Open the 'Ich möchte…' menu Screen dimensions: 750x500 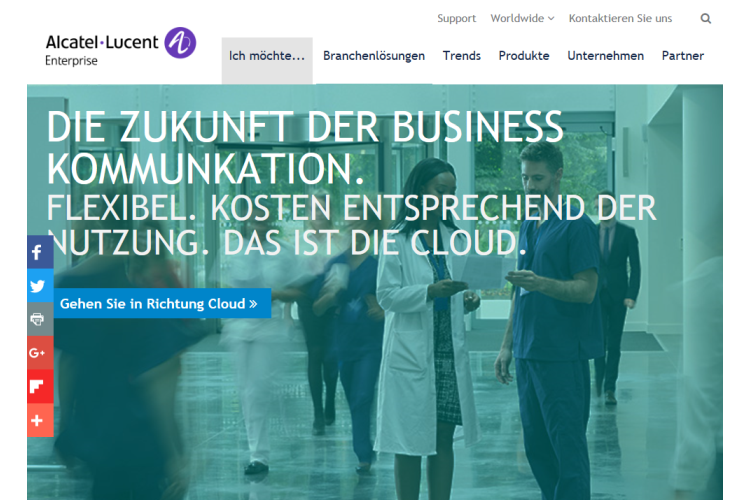click(267, 57)
